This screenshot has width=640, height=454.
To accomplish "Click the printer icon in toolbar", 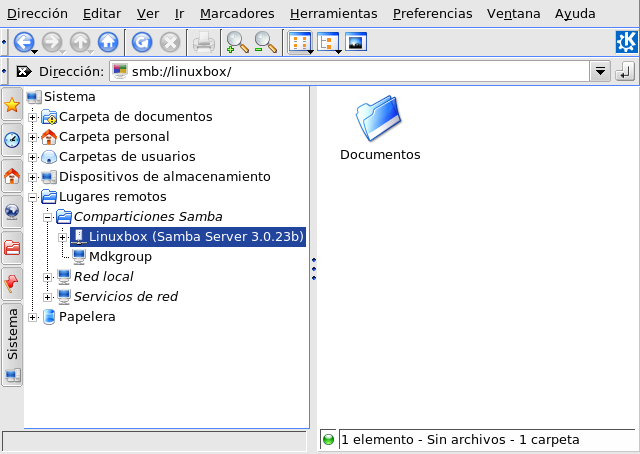I will [x=203, y=42].
